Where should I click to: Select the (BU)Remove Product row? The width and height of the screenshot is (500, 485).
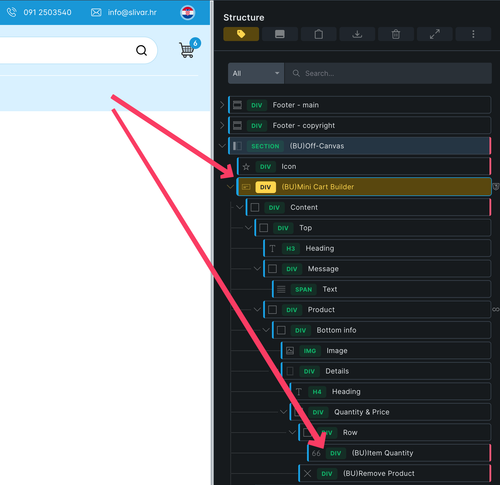[394, 473]
